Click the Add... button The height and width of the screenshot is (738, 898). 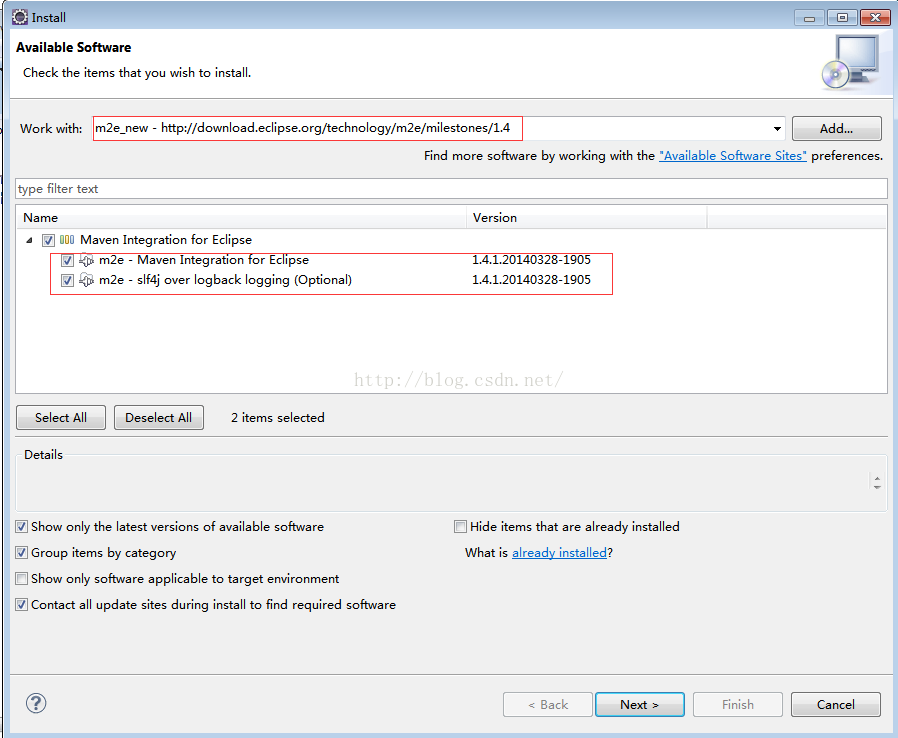[837, 129]
